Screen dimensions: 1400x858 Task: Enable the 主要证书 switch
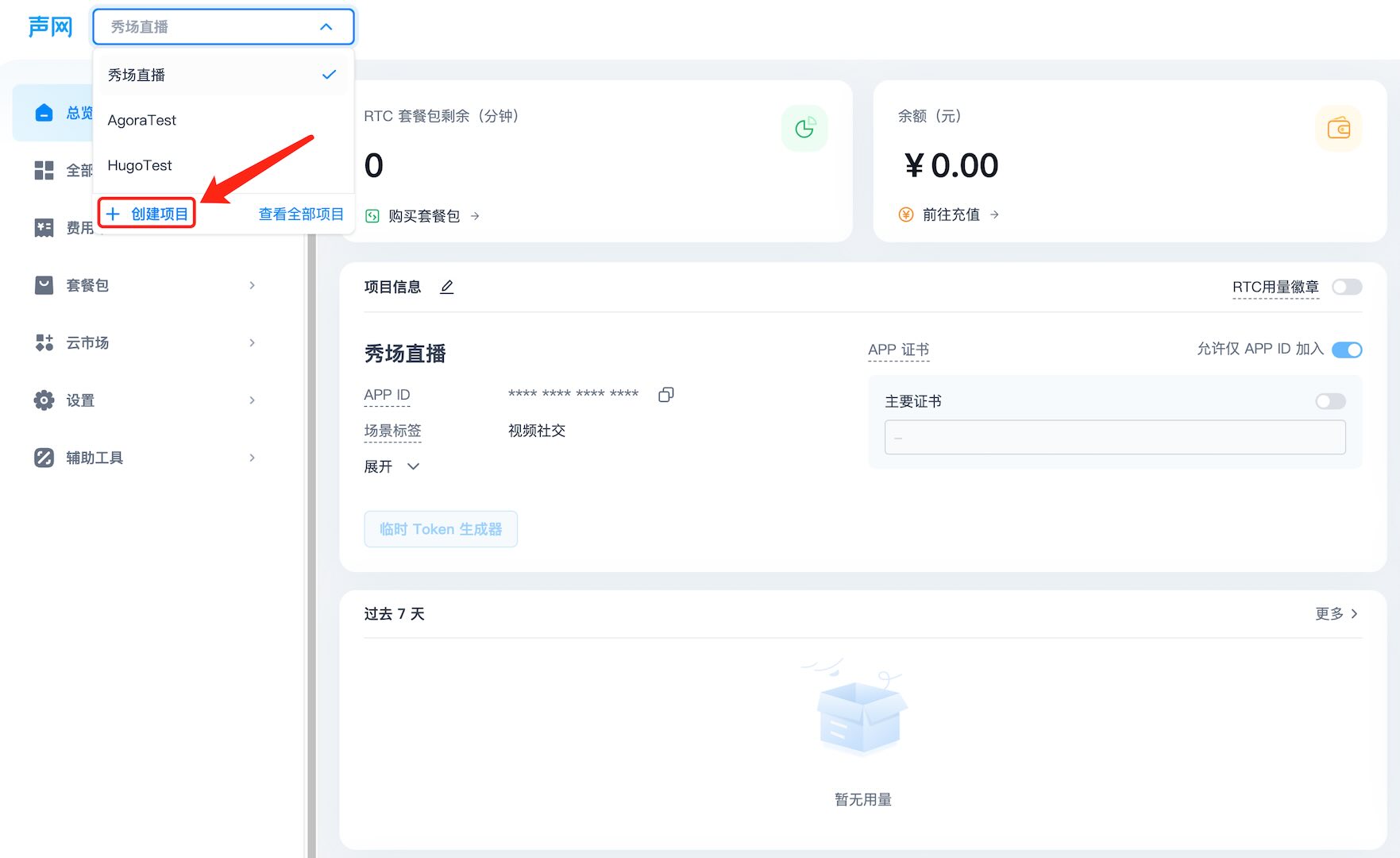point(1331,401)
